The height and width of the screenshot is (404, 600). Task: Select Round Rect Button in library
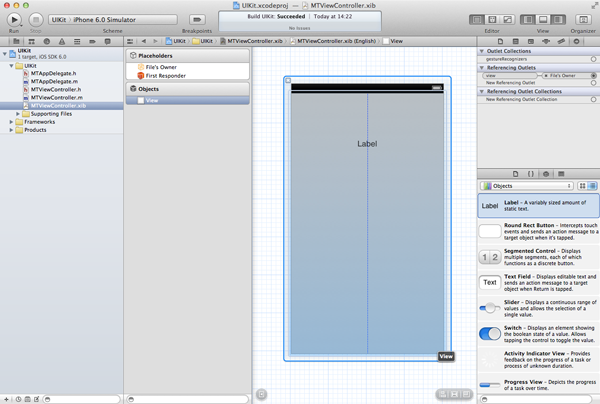click(539, 231)
